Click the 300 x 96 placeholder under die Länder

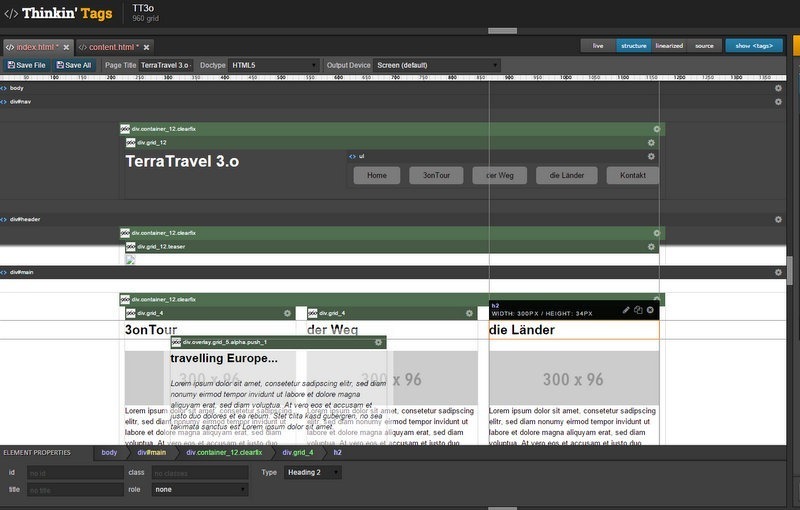pyautogui.click(x=574, y=378)
